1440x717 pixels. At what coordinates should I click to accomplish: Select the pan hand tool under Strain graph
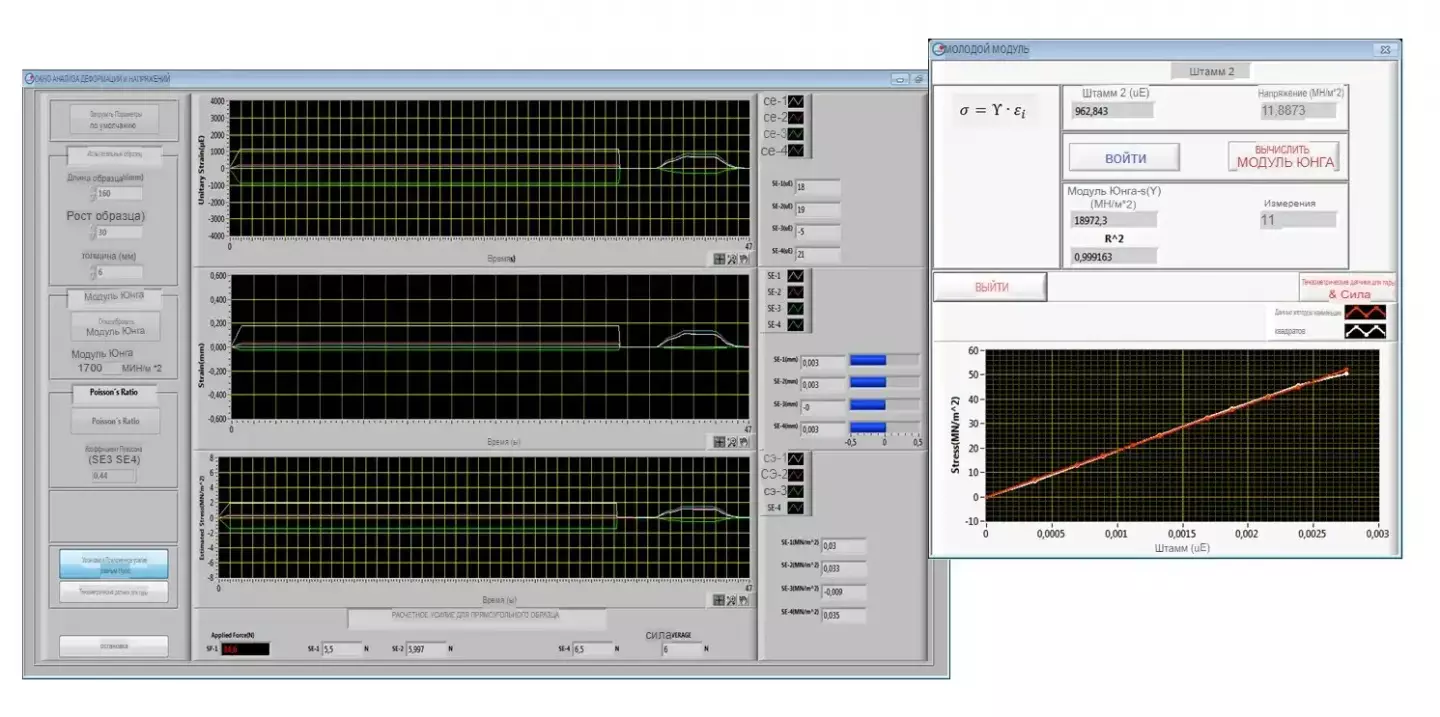pos(744,441)
